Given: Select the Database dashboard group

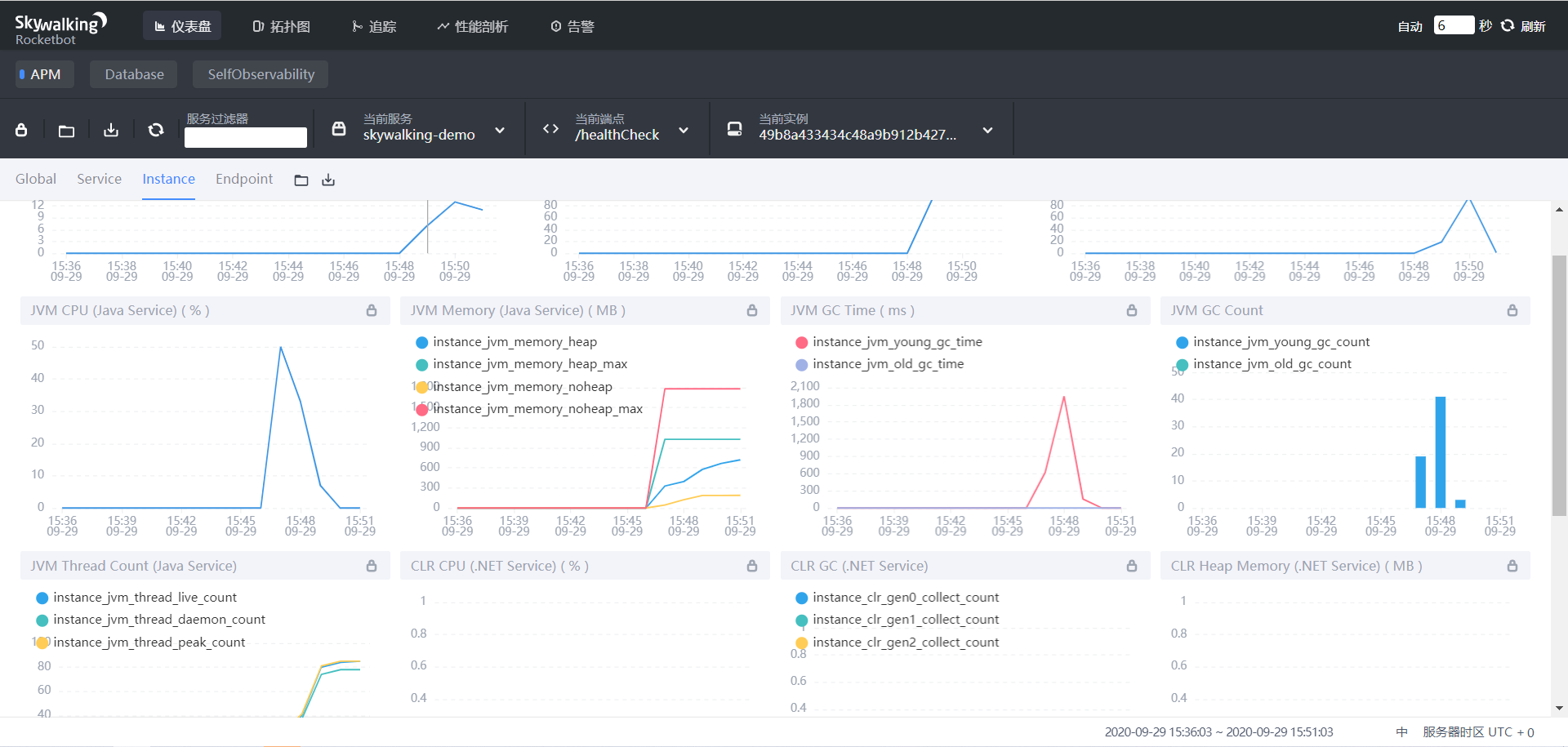Looking at the screenshot, I should click(134, 74).
